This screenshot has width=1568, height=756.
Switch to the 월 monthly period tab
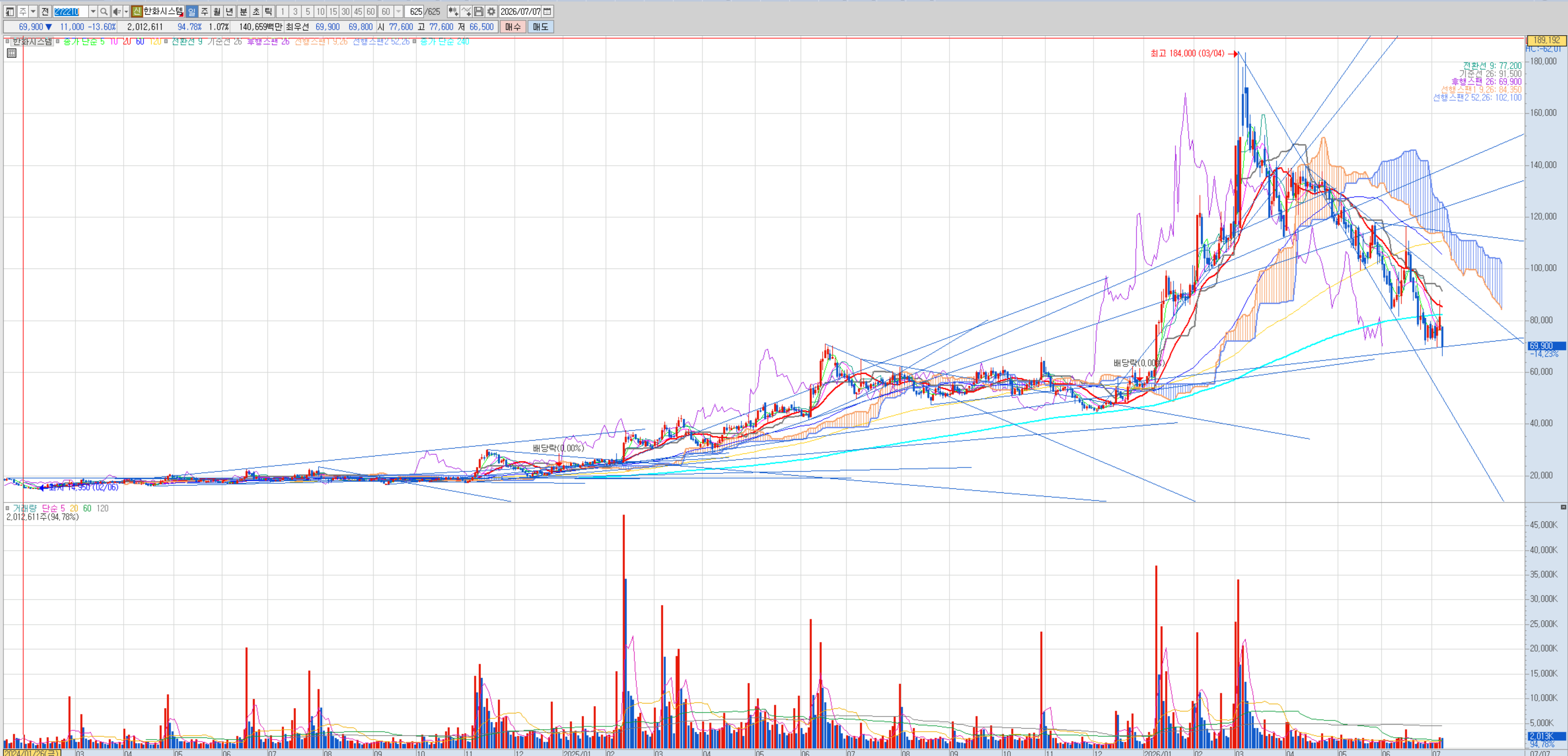tap(217, 11)
